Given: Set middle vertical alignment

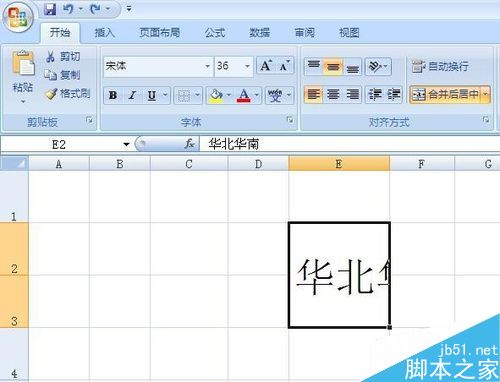Looking at the screenshot, I should tap(333, 66).
